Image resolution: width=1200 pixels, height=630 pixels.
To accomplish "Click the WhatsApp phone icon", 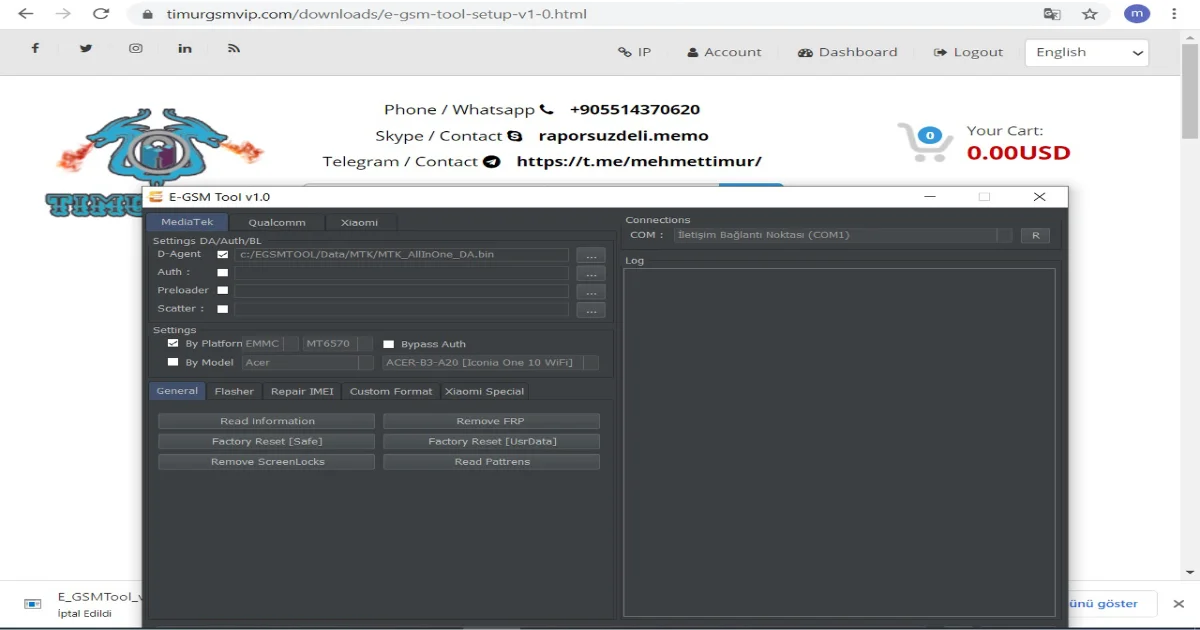I will tap(546, 110).
